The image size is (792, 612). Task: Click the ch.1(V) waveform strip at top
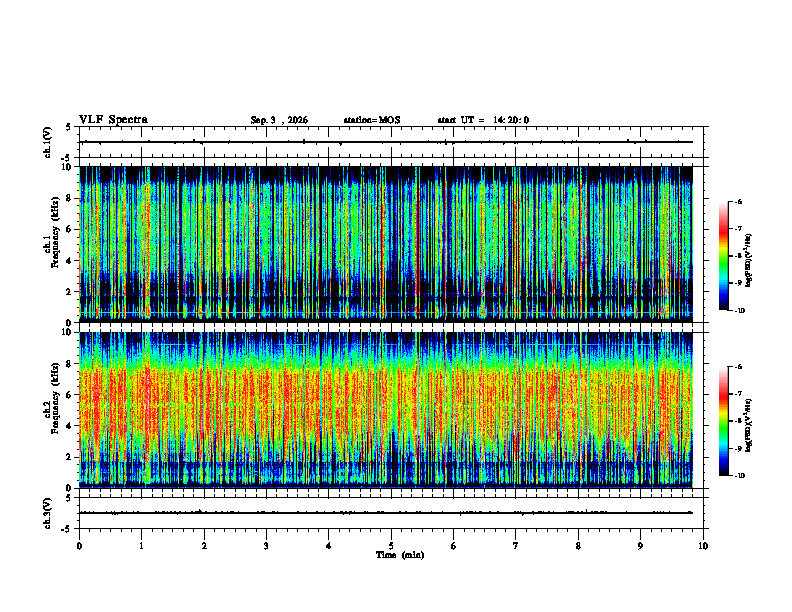pos(391,142)
